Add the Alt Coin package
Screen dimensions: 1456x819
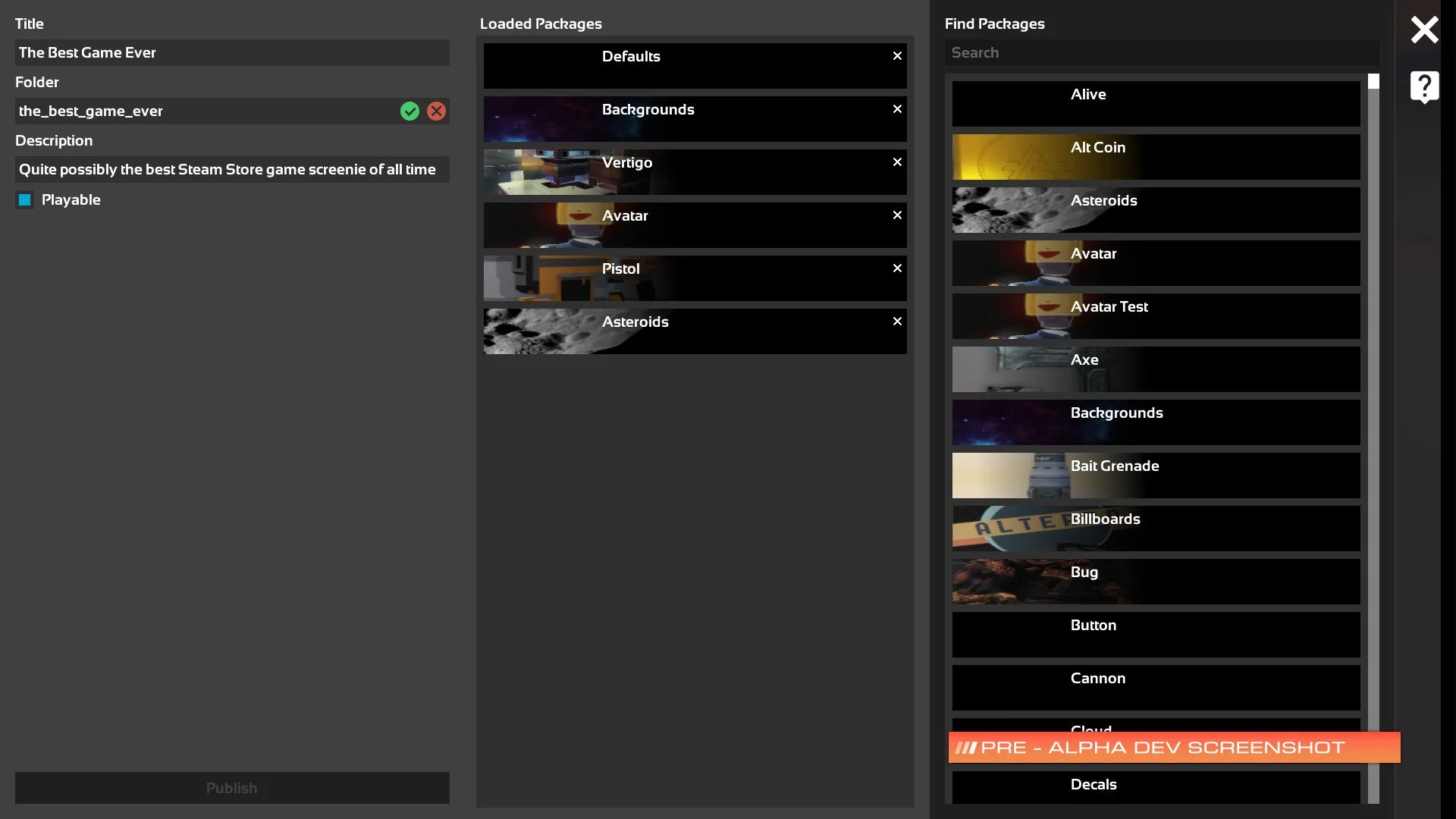(x=1156, y=157)
